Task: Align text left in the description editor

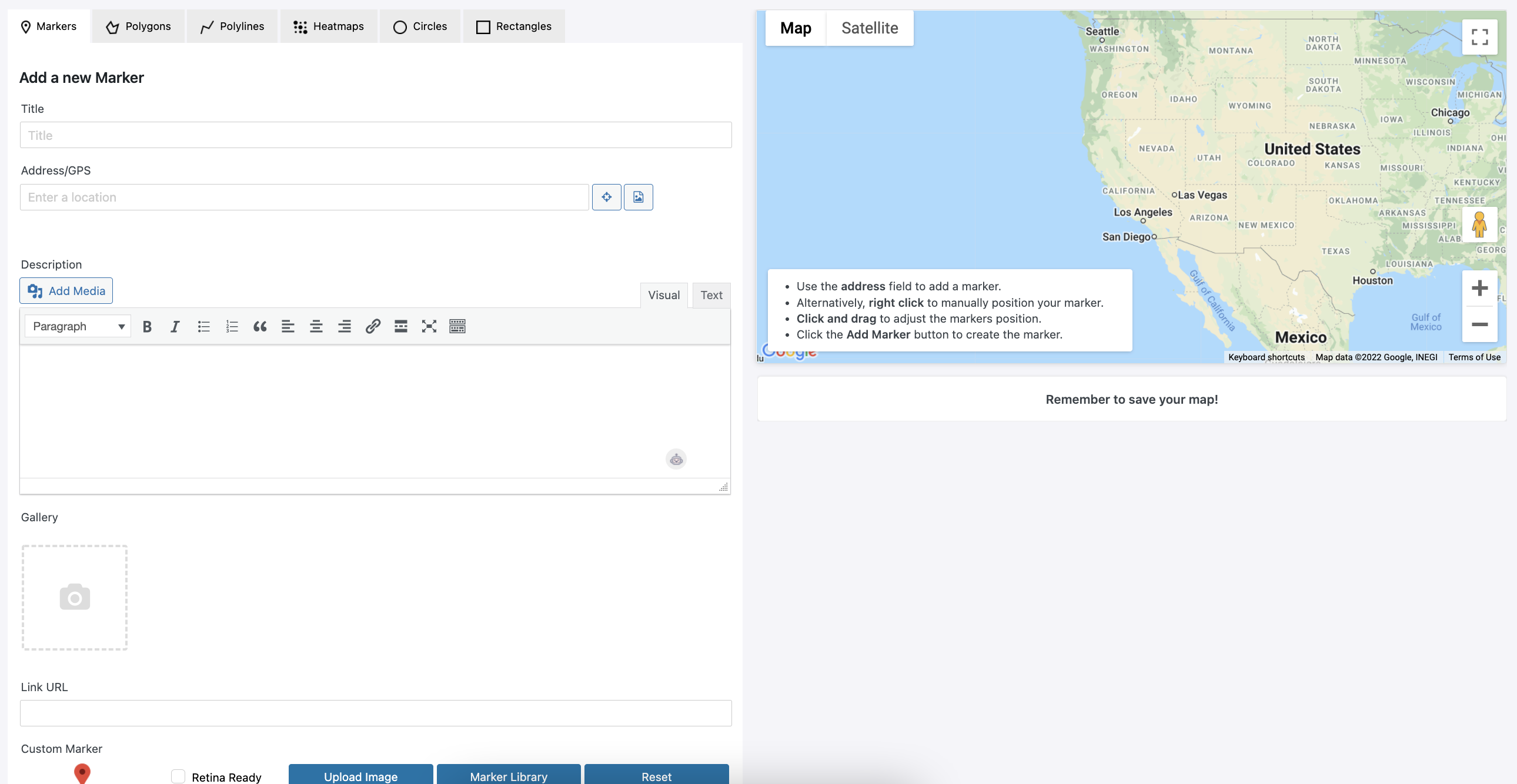Action: coord(288,326)
